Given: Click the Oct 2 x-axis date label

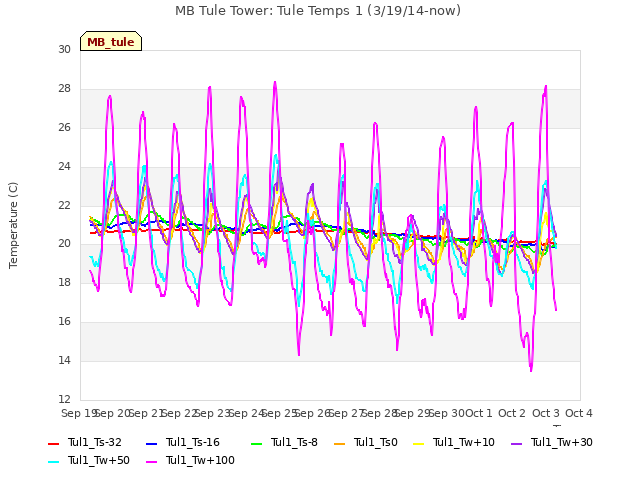Looking at the screenshot, I should [x=512, y=413].
